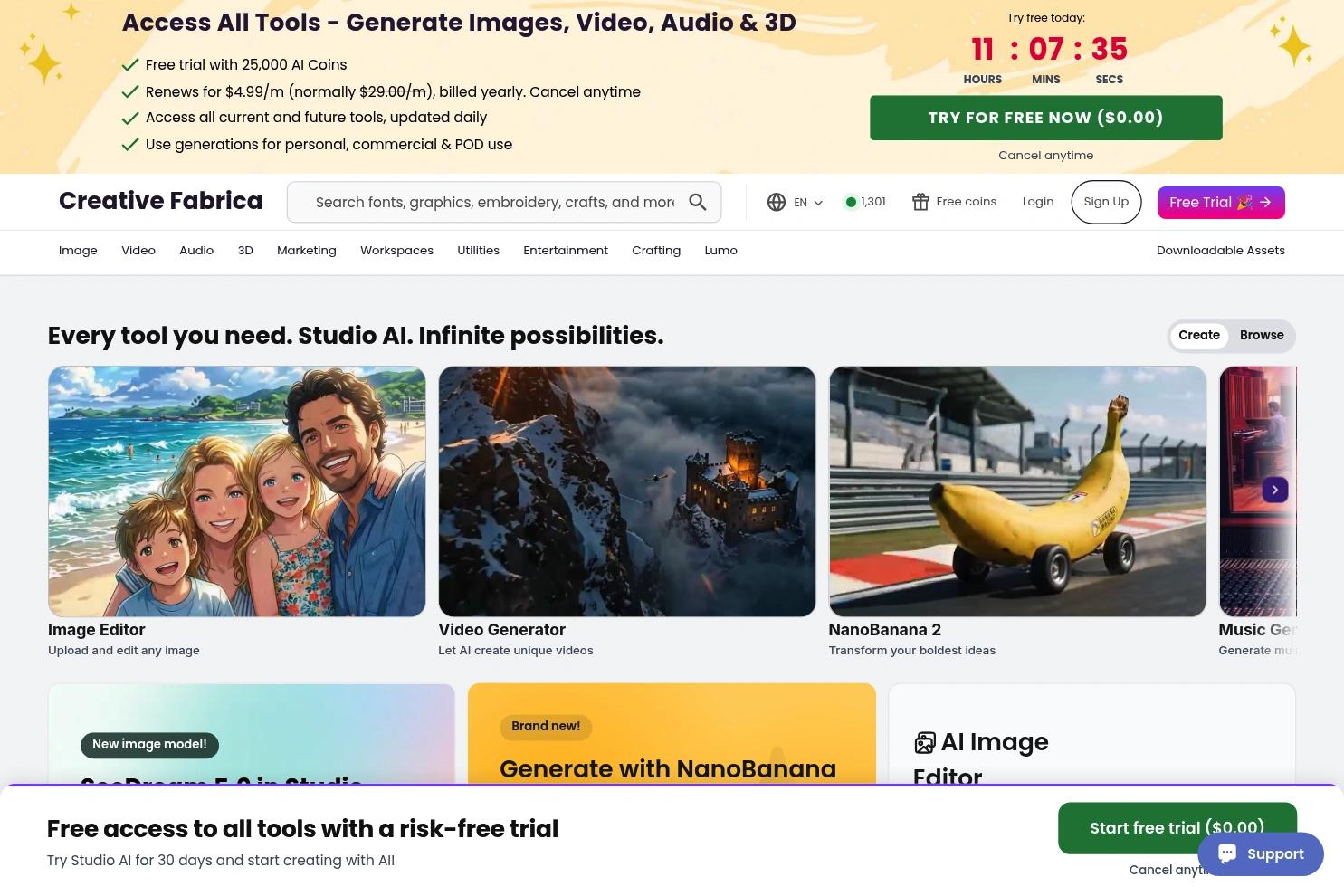Open the Crafting menu

coord(656,251)
